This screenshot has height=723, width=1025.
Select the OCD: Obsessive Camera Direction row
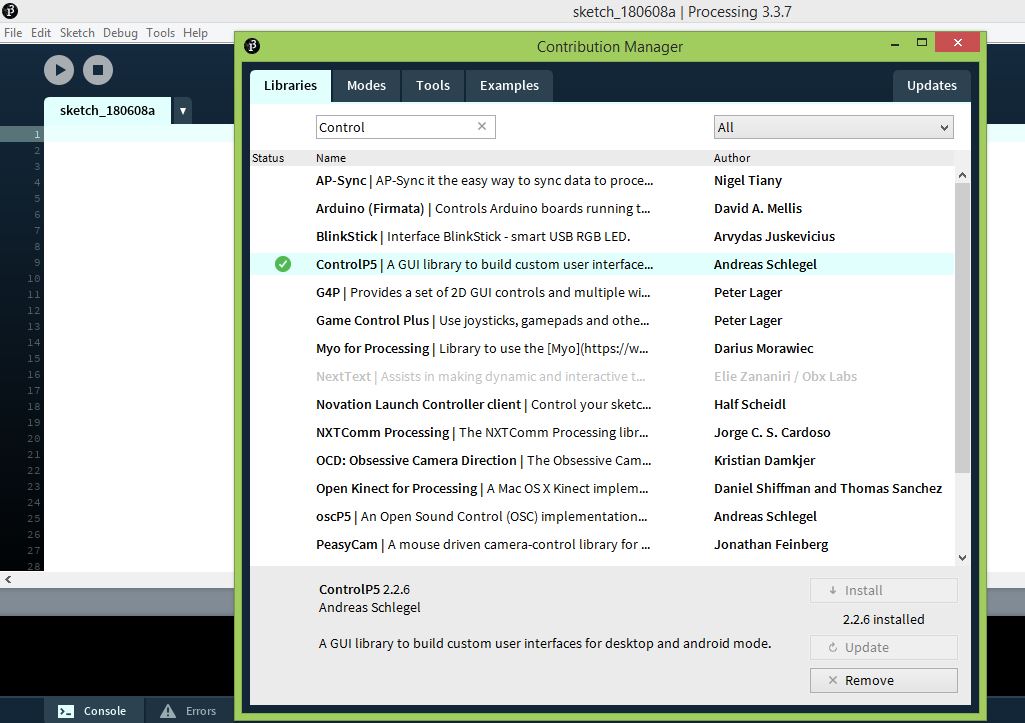(602, 461)
